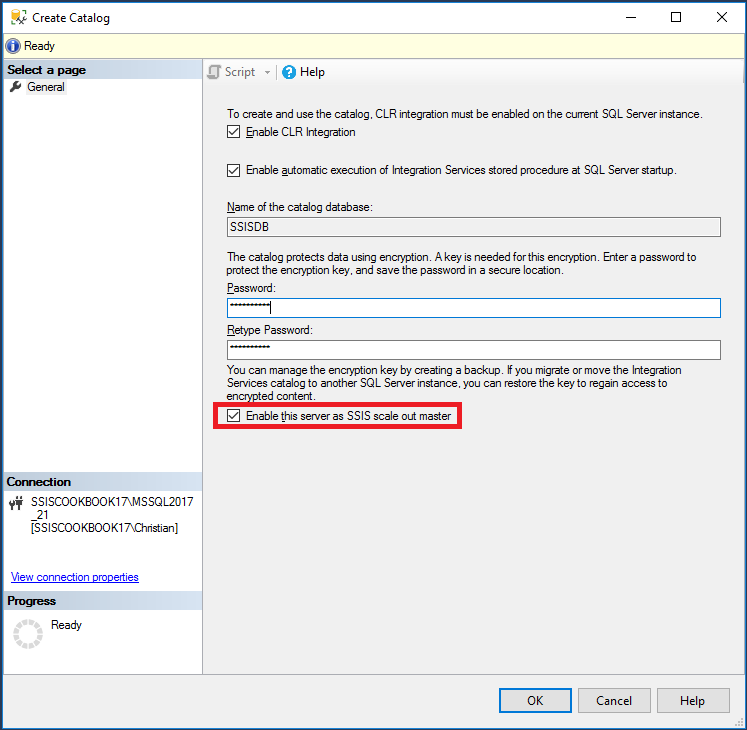Click the SSISDB catalog database name field
The width and height of the screenshot is (747, 730).
[474, 227]
